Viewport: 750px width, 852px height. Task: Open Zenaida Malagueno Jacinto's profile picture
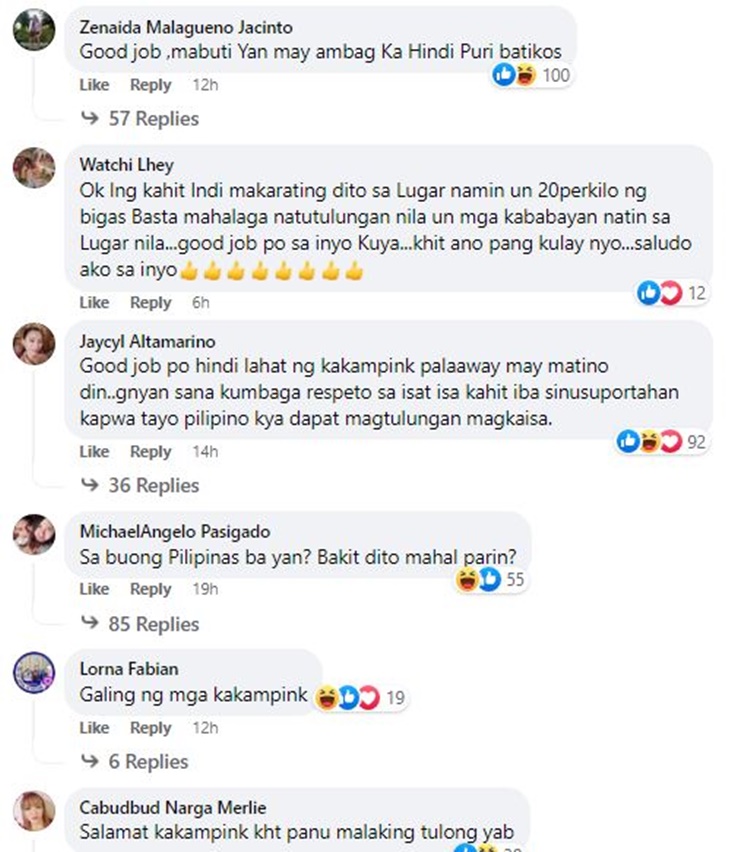34,30
